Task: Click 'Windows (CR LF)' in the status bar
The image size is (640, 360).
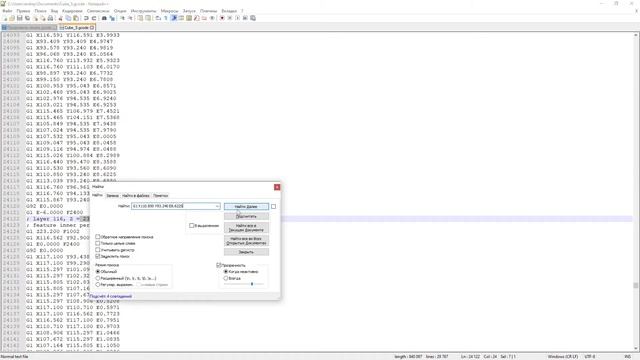Action: [562, 357]
